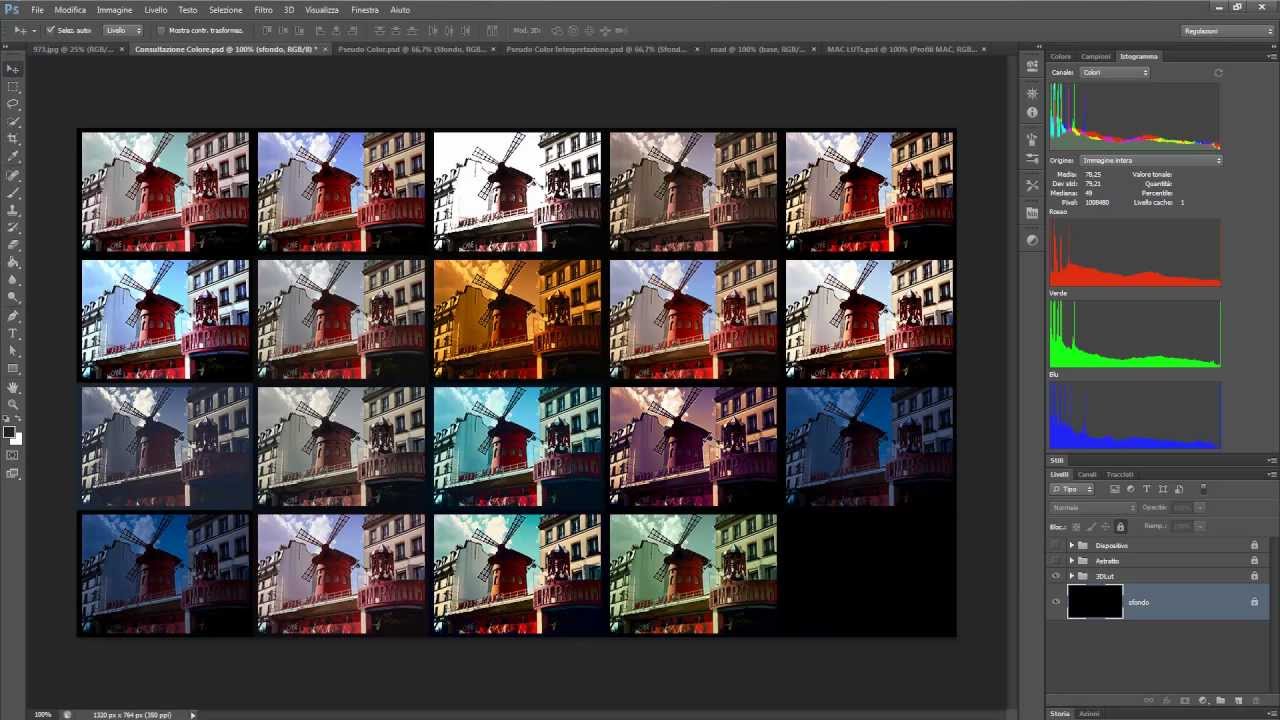
Task: Select the Hand tool
Action: [13, 387]
